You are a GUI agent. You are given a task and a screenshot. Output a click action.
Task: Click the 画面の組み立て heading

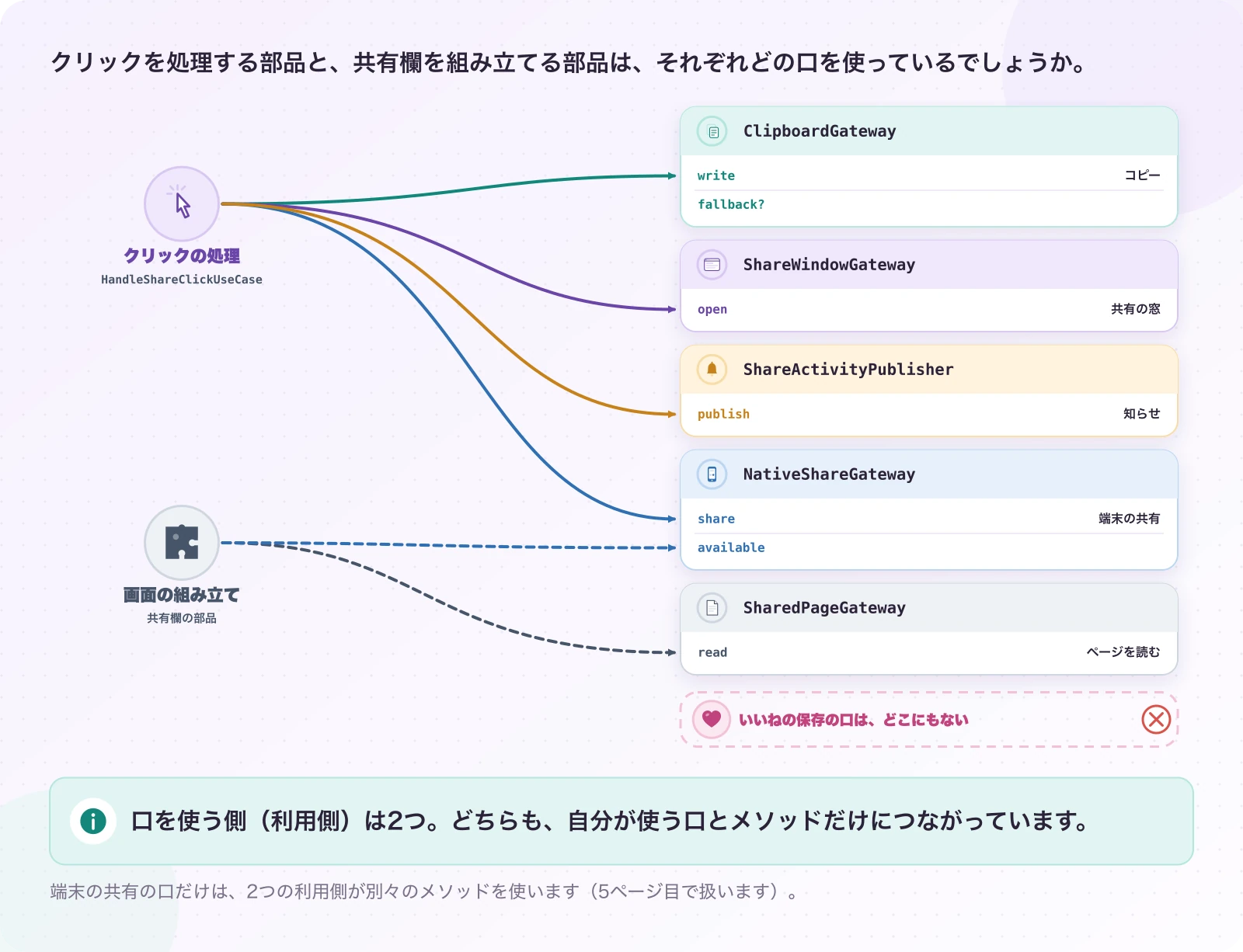tap(182, 595)
